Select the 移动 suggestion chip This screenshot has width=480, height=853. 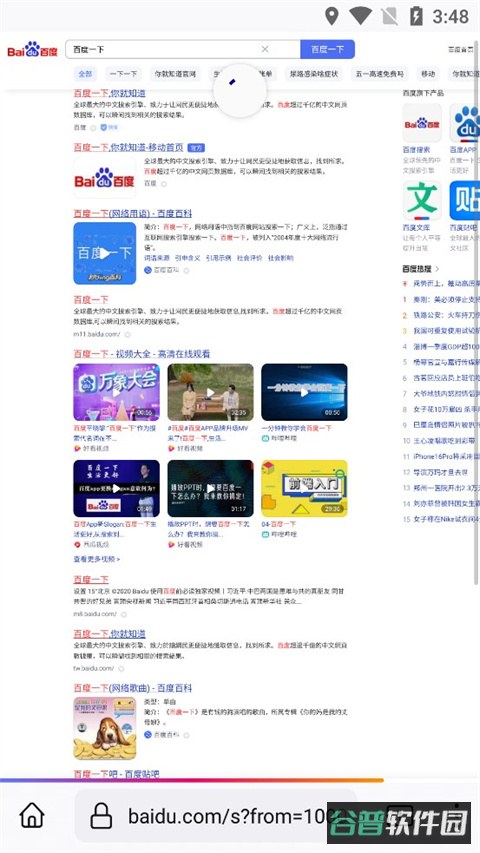(x=428, y=74)
